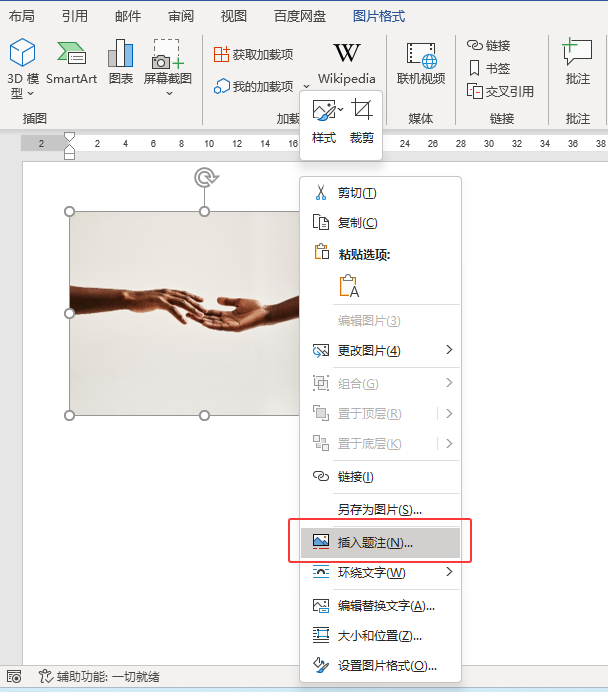Expand the 环绕文字 submenu arrow

tap(449, 572)
